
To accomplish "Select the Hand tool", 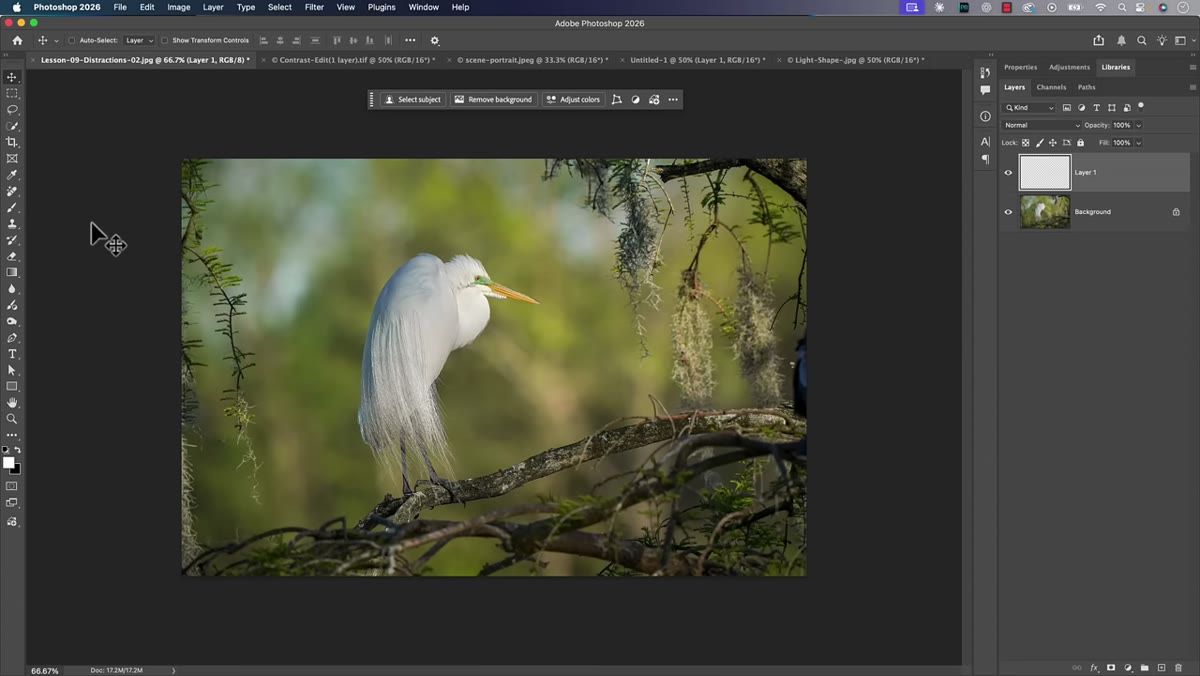I will [x=12, y=402].
